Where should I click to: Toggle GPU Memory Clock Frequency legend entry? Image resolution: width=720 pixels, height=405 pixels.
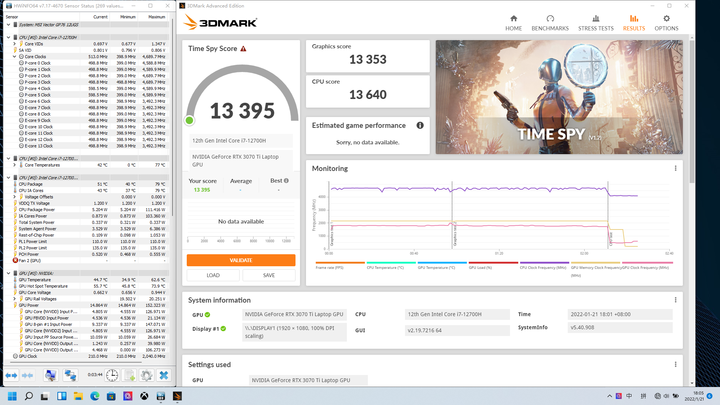pyautogui.click(x=596, y=268)
